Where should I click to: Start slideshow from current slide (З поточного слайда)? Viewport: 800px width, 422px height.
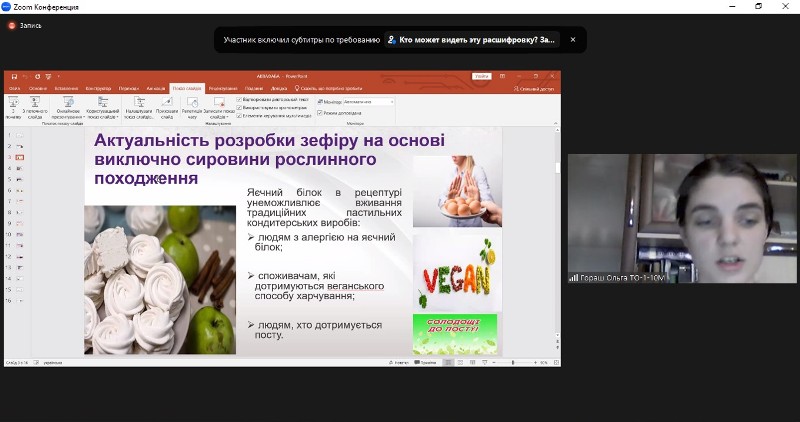coord(35,108)
